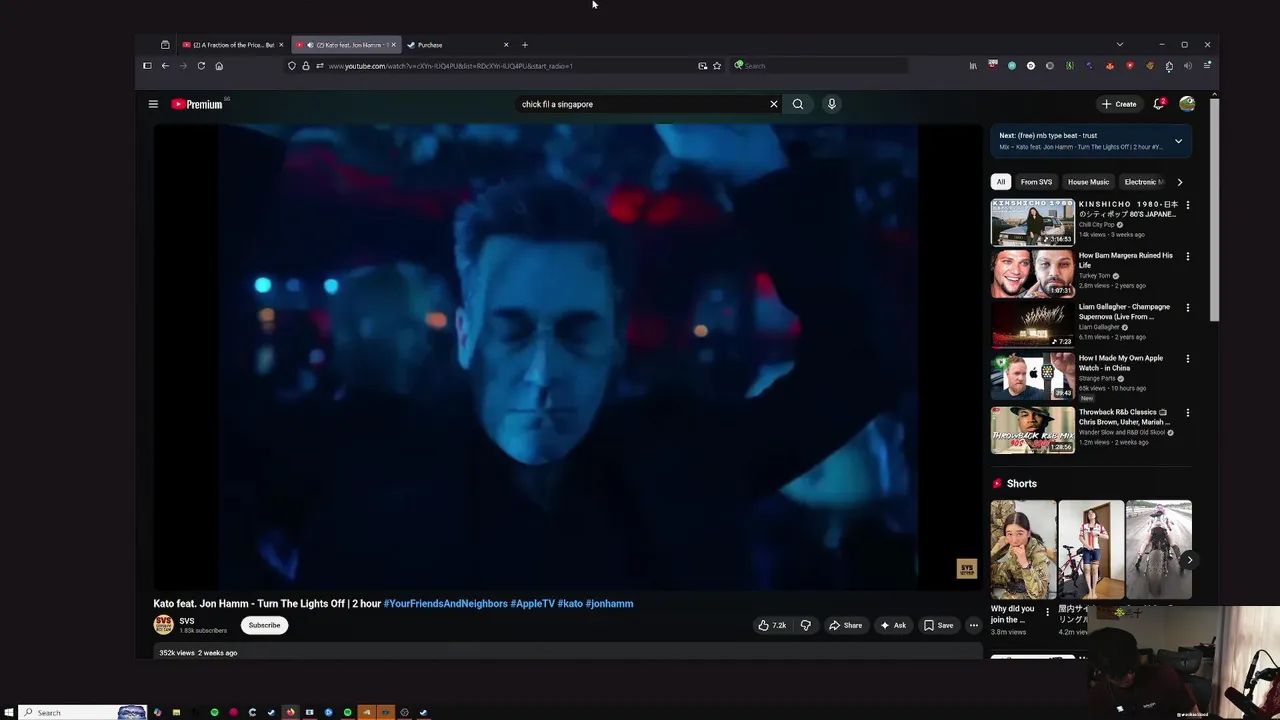1280x720 pixels.
Task: Expand the Next up mix panel
Action: [1178, 141]
